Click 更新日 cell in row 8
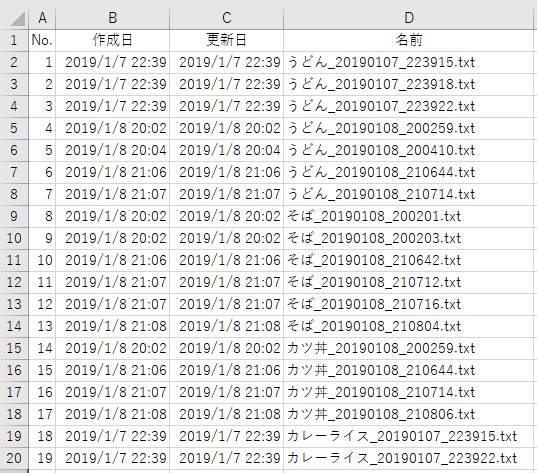The height and width of the screenshot is (473, 537). point(226,194)
